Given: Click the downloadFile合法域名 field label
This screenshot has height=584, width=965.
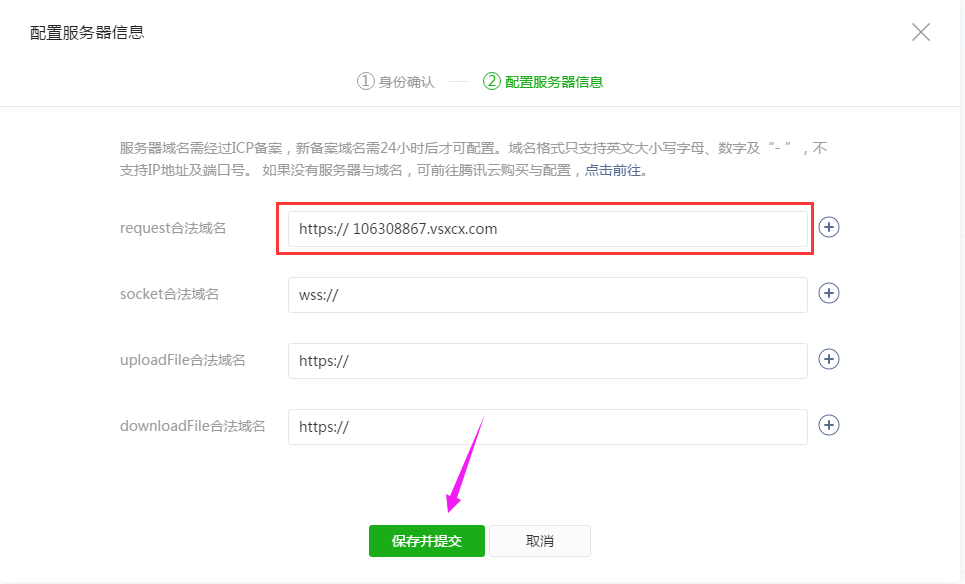Looking at the screenshot, I should 192,426.
